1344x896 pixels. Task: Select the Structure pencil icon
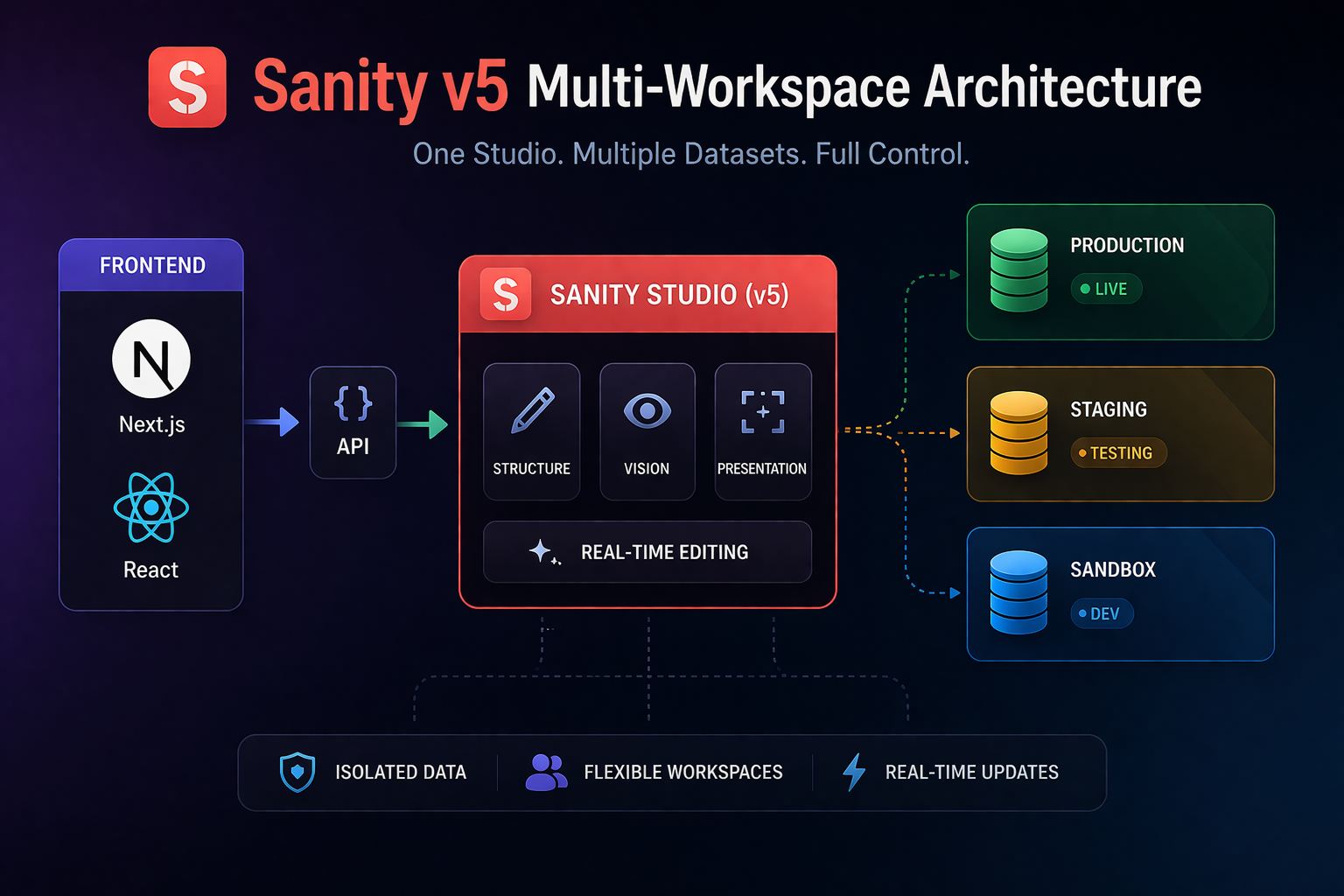(x=532, y=410)
